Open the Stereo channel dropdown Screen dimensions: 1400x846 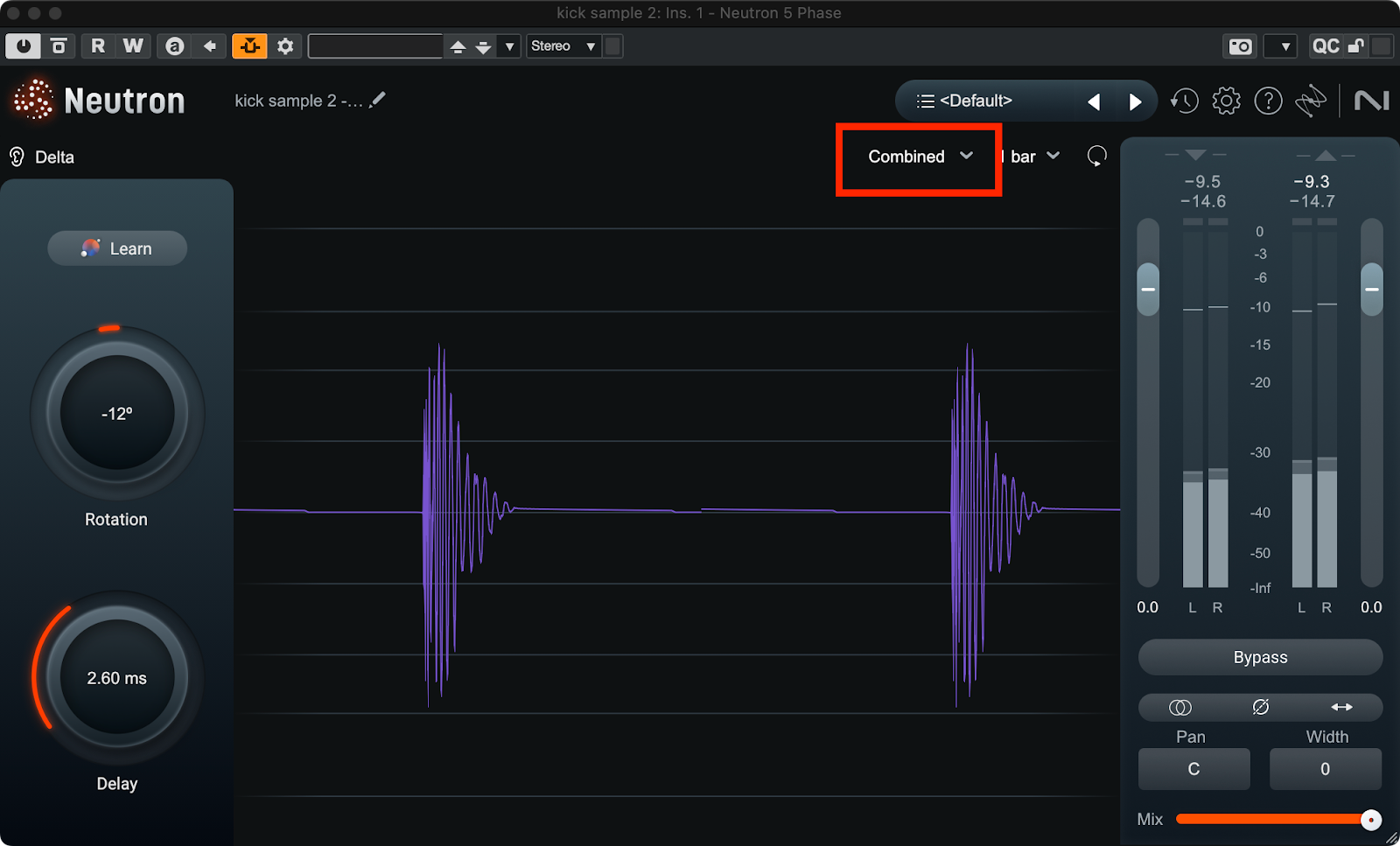[563, 46]
